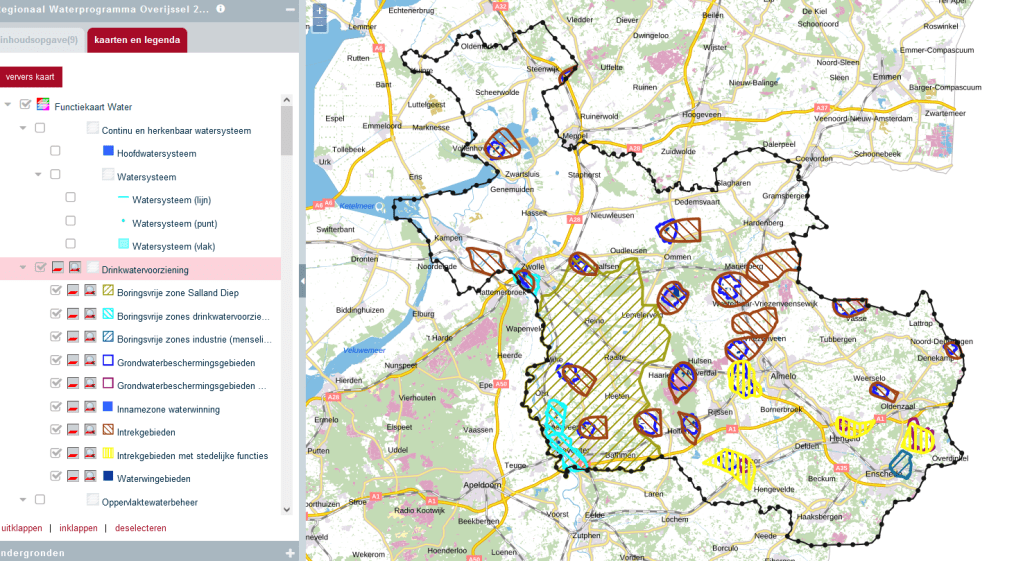Click the transparency icon for Drinkwatervoorziening
The height and width of the screenshot is (561, 1023).
click(x=58, y=269)
